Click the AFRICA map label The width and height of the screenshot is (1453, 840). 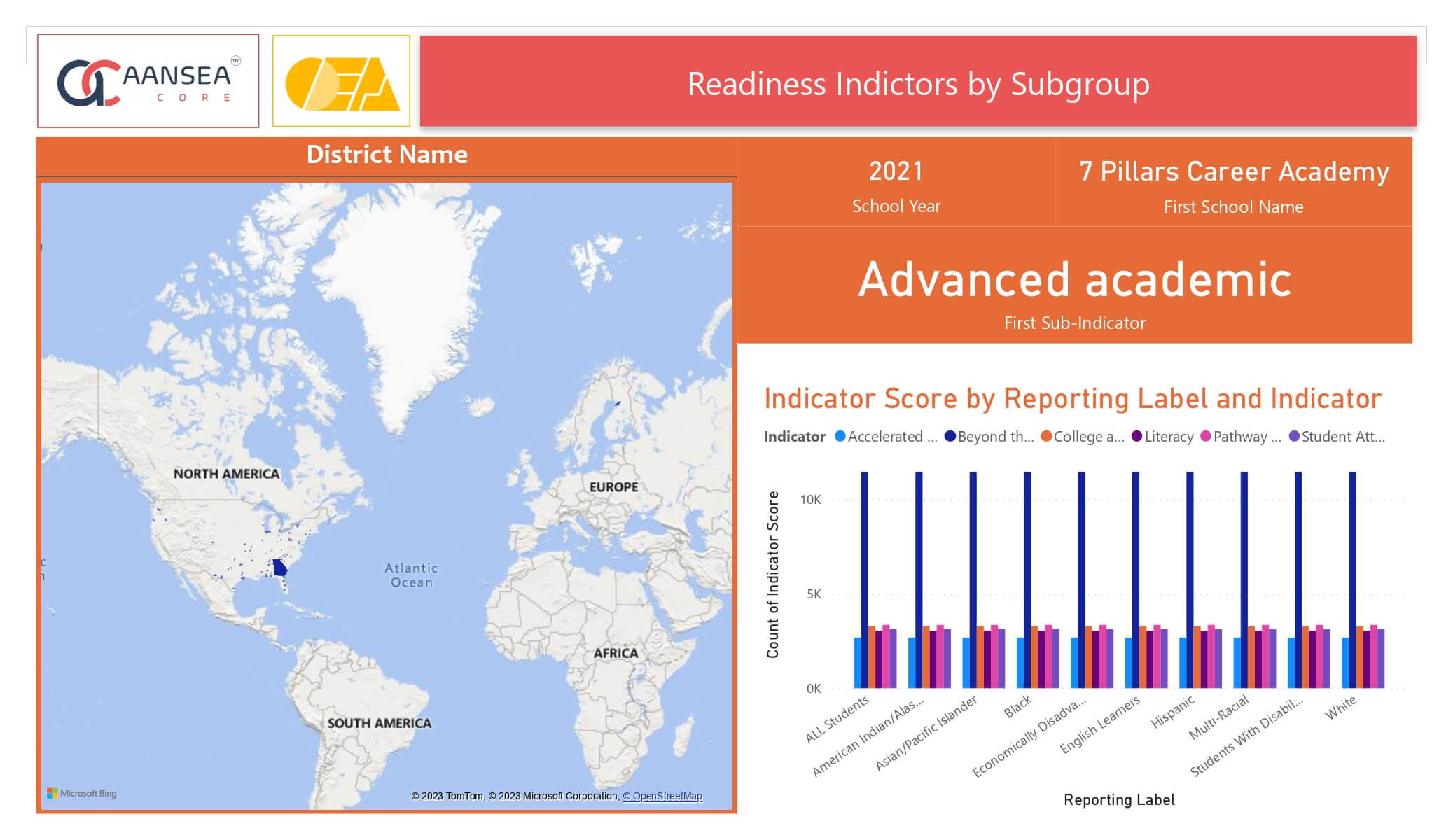point(616,653)
